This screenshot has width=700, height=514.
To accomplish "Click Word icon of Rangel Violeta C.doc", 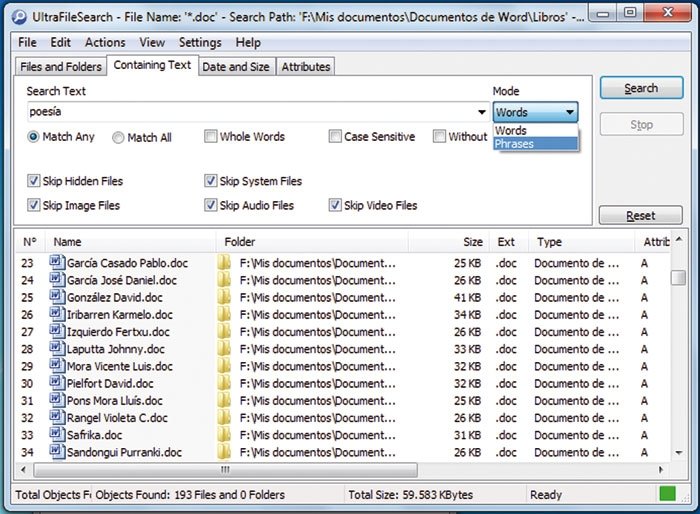I will coord(57,417).
